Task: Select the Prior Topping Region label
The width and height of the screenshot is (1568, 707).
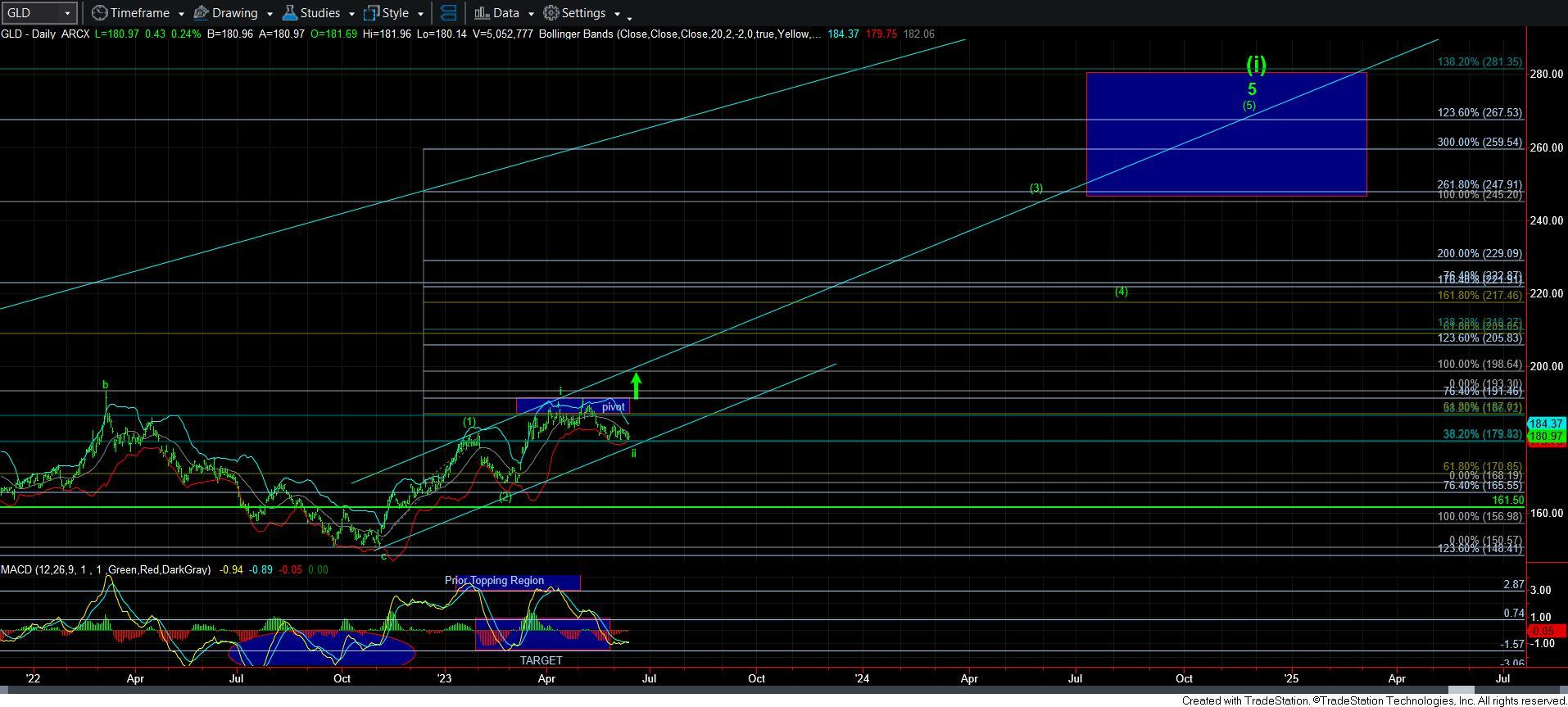Action: click(x=494, y=581)
